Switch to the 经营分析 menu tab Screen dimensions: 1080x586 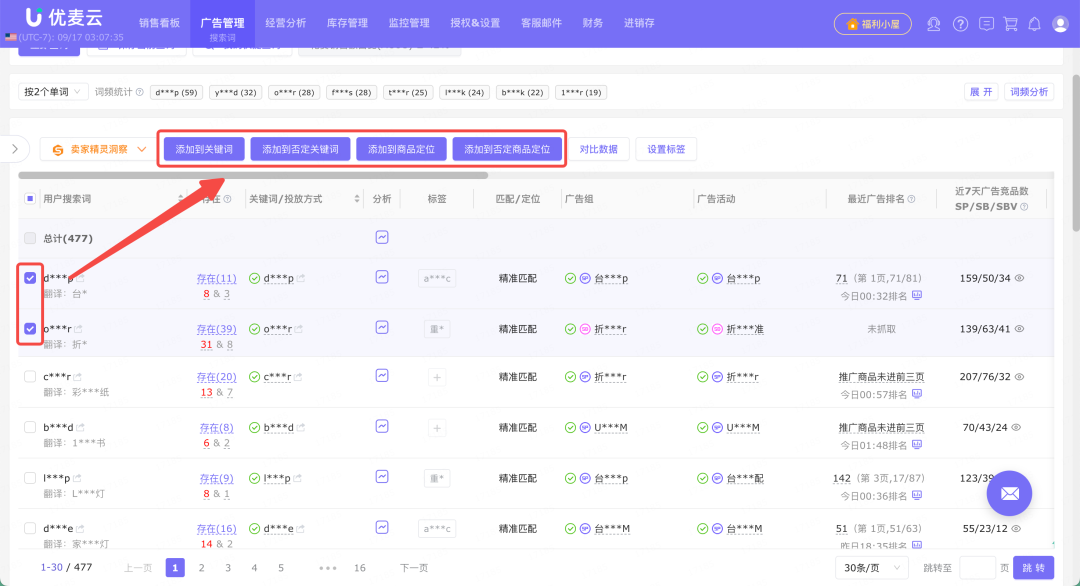284,21
